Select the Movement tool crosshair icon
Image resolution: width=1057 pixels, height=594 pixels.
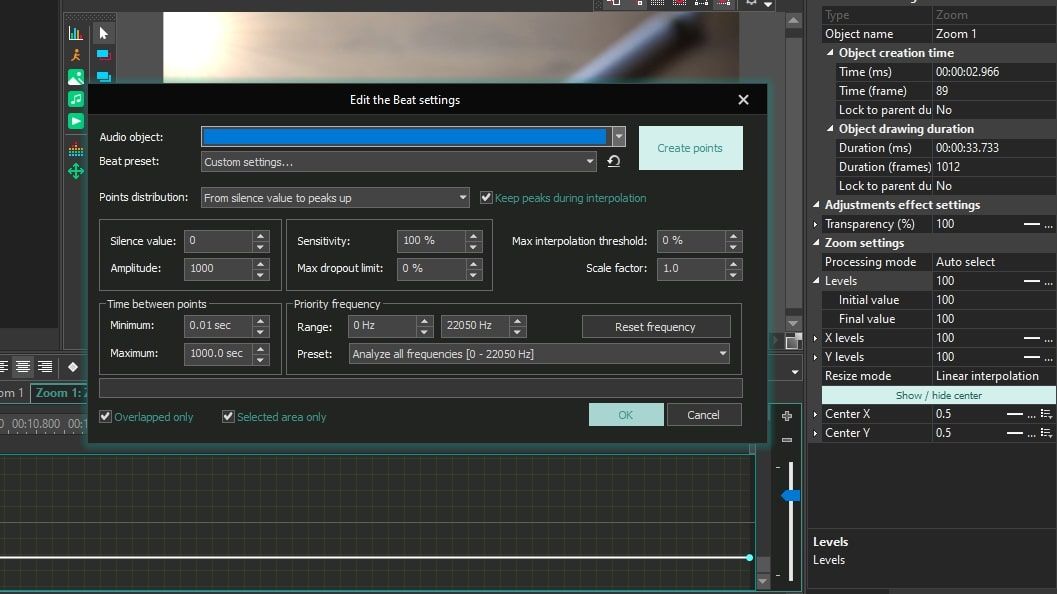(76, 171)
